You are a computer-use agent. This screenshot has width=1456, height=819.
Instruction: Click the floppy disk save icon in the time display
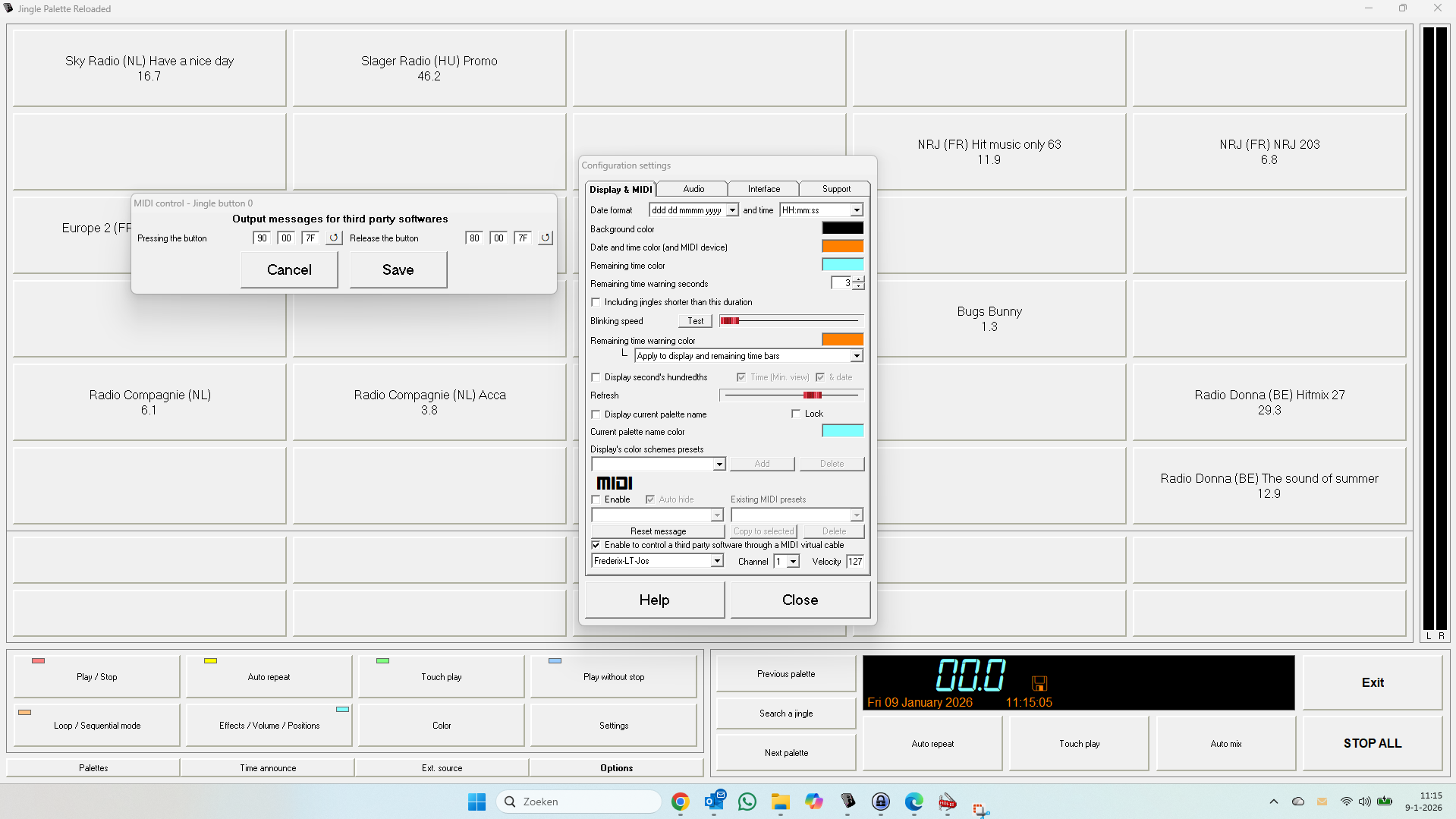(x=1039, y=682)
